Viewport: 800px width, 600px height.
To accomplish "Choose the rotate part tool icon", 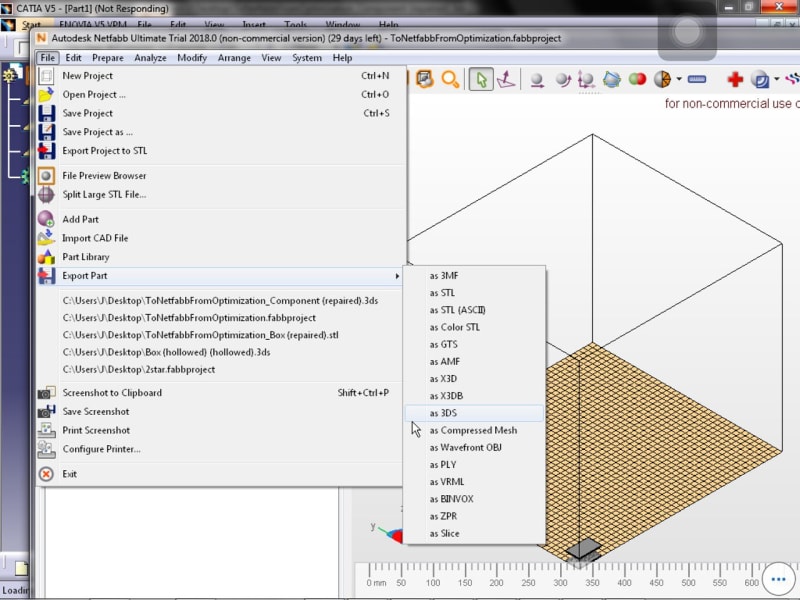I will (562, 80).
